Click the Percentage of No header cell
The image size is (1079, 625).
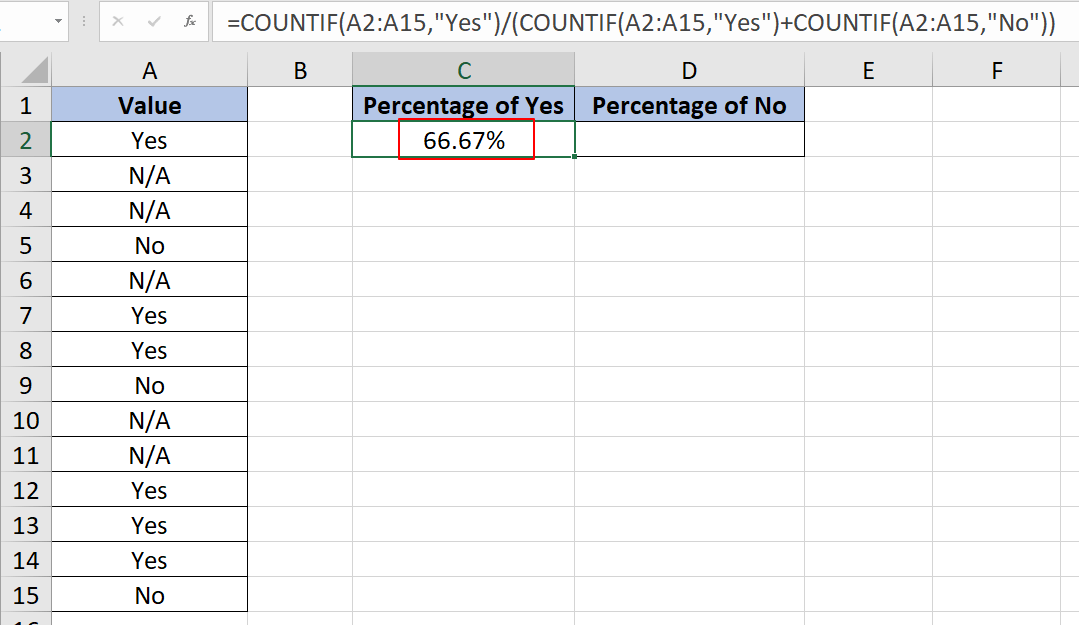[x=689, y=104]
